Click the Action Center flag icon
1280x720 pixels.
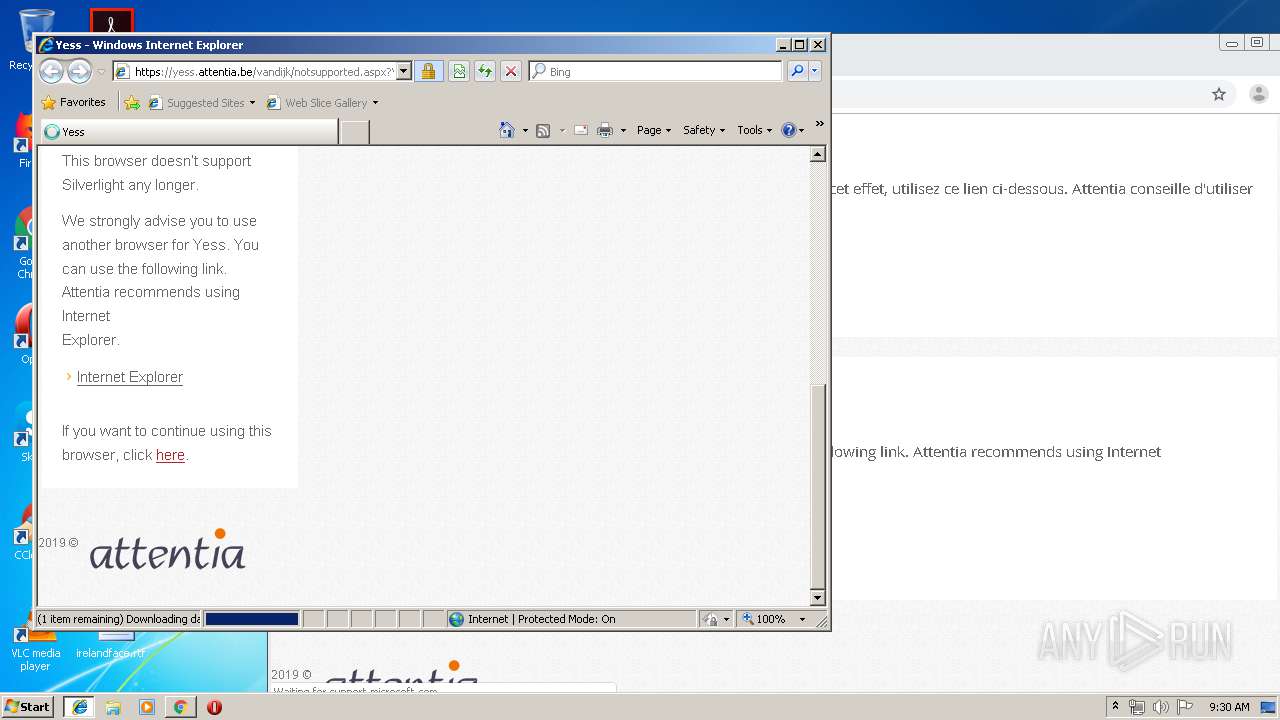(x=1185, y=707)
